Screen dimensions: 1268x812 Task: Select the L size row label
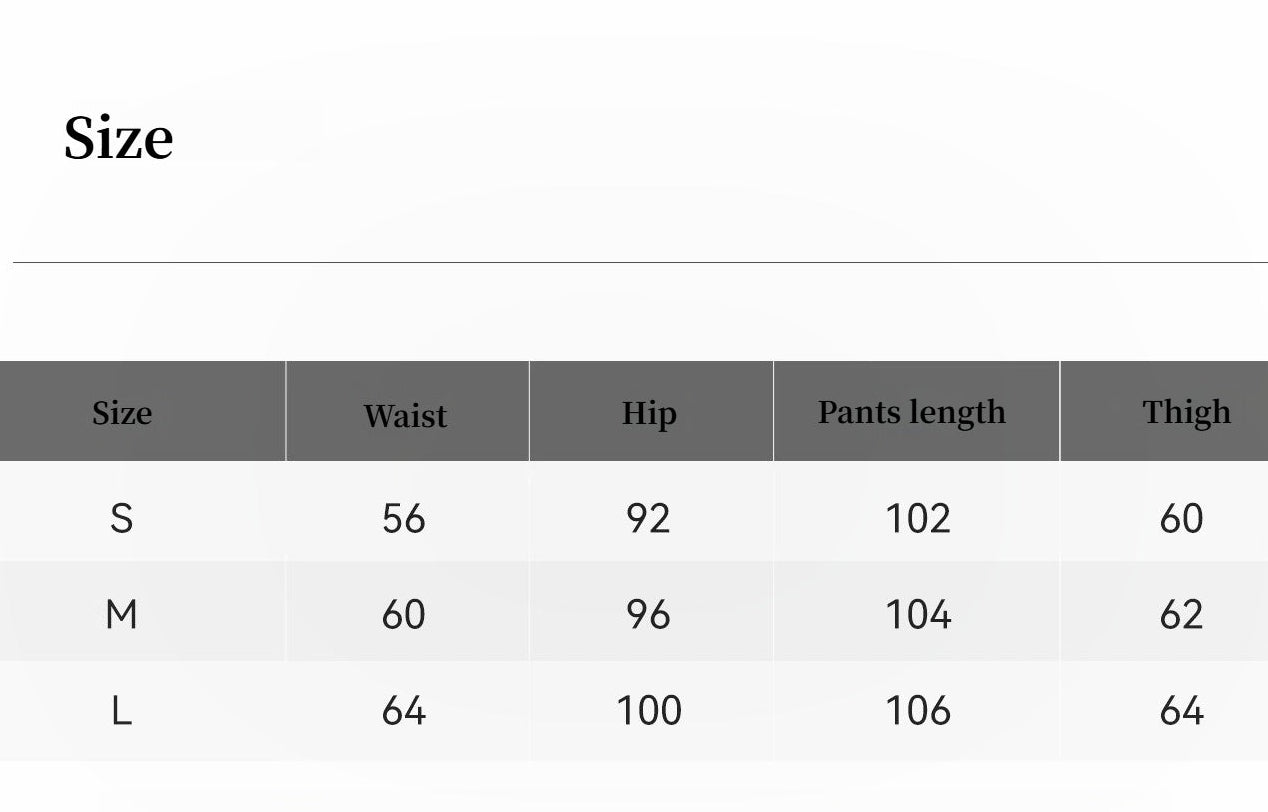[x=121, y=711]
